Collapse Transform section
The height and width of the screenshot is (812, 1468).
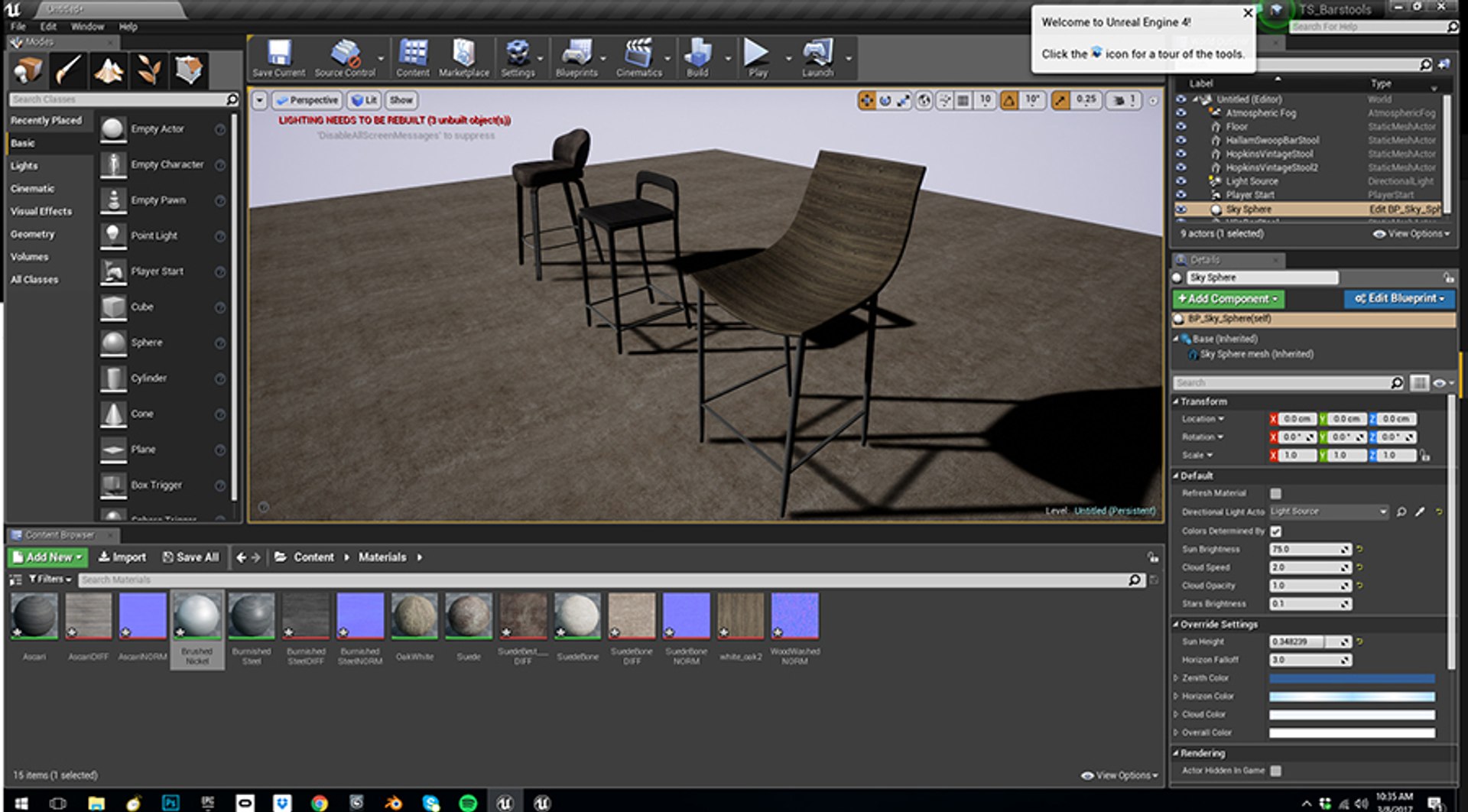point(1177,401)
